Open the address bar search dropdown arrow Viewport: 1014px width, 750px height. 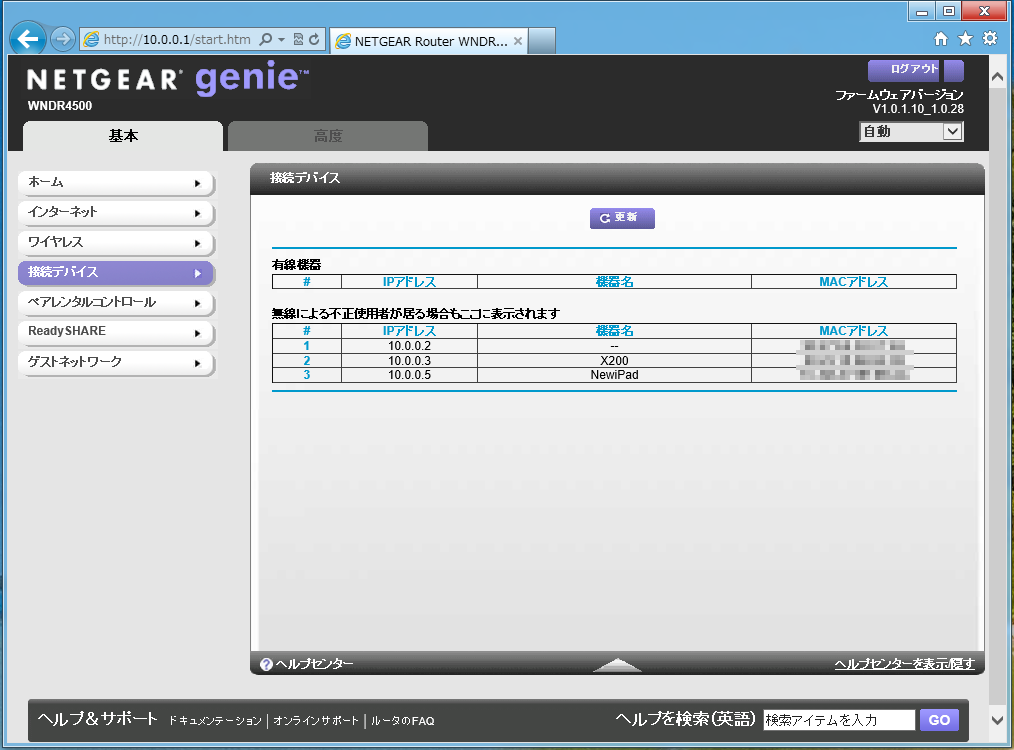(x=282, y=40)
